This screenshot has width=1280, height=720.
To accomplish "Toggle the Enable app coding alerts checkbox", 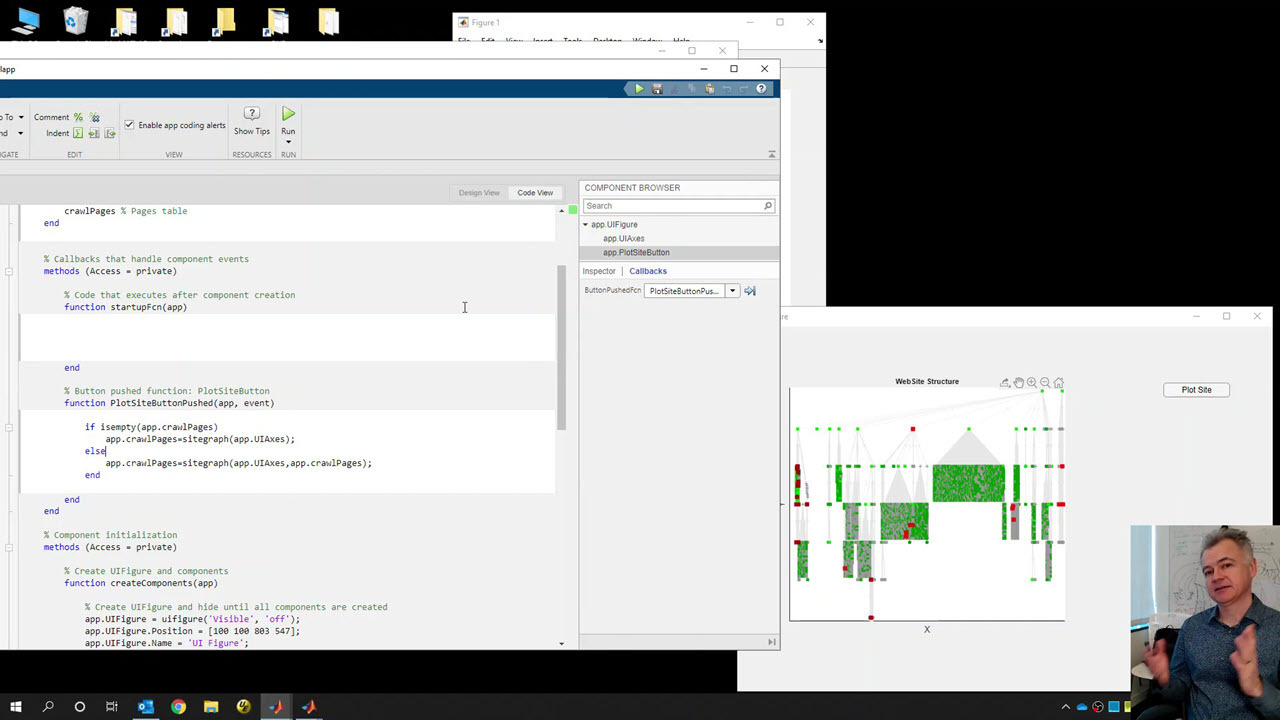I will (129, 125).
